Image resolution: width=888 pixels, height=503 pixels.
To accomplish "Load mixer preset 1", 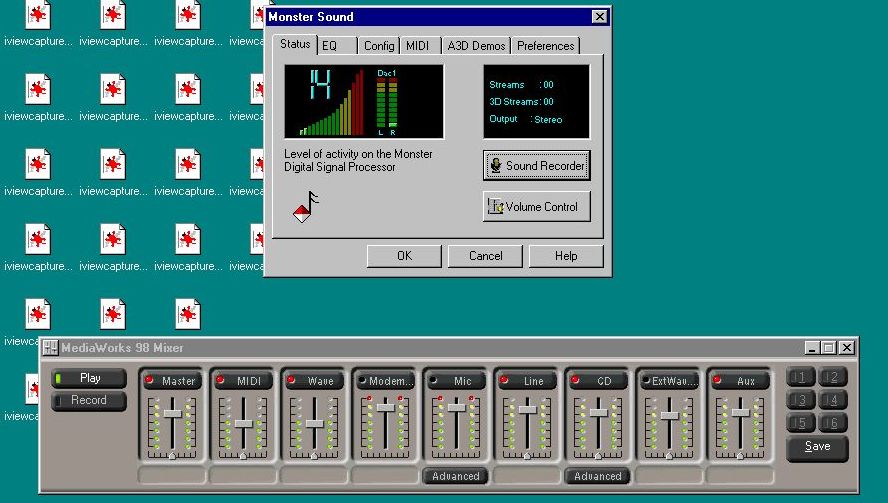I will tap(801, 377).
